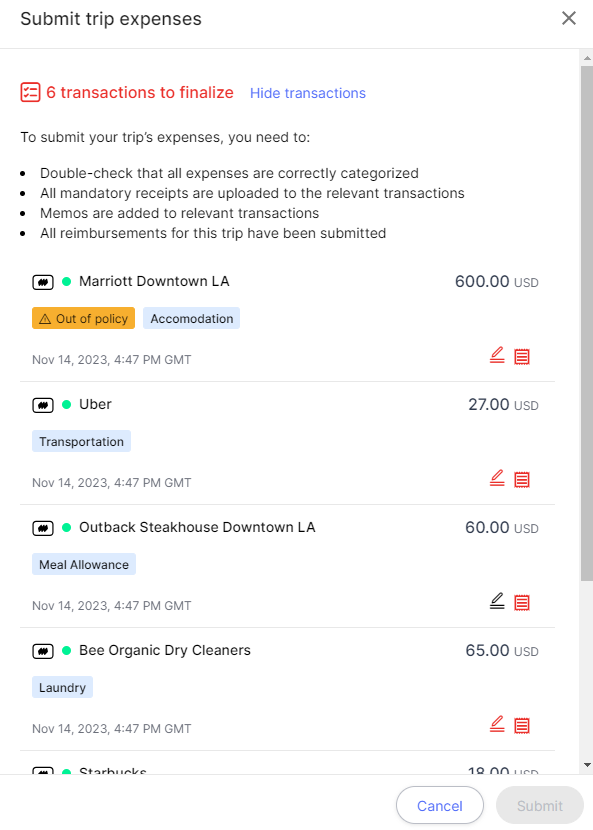Click memo pencil icon for Uber transaction
This screenshot has height=830, width=593.
(497, 478)
